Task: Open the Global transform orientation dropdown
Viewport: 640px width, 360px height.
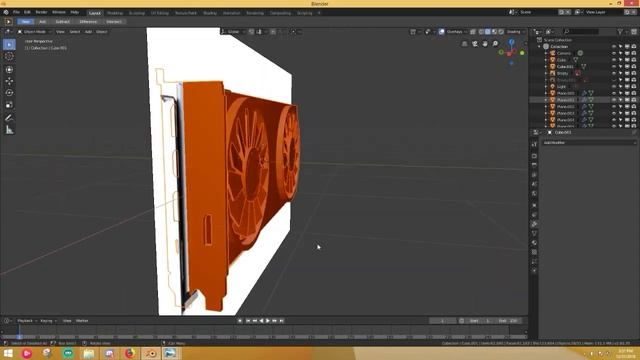Action: (234, 32)
